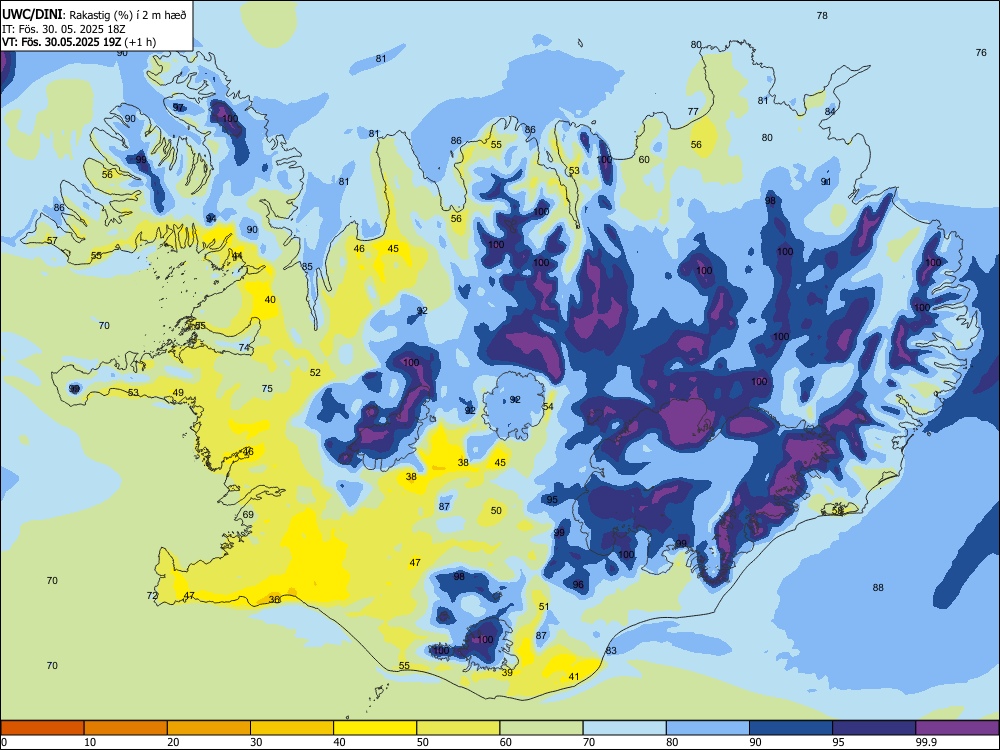The height and width of the screenshot is (750, 1000).
Task: Select the 30–40 golden legend color block
Action: 292,728
